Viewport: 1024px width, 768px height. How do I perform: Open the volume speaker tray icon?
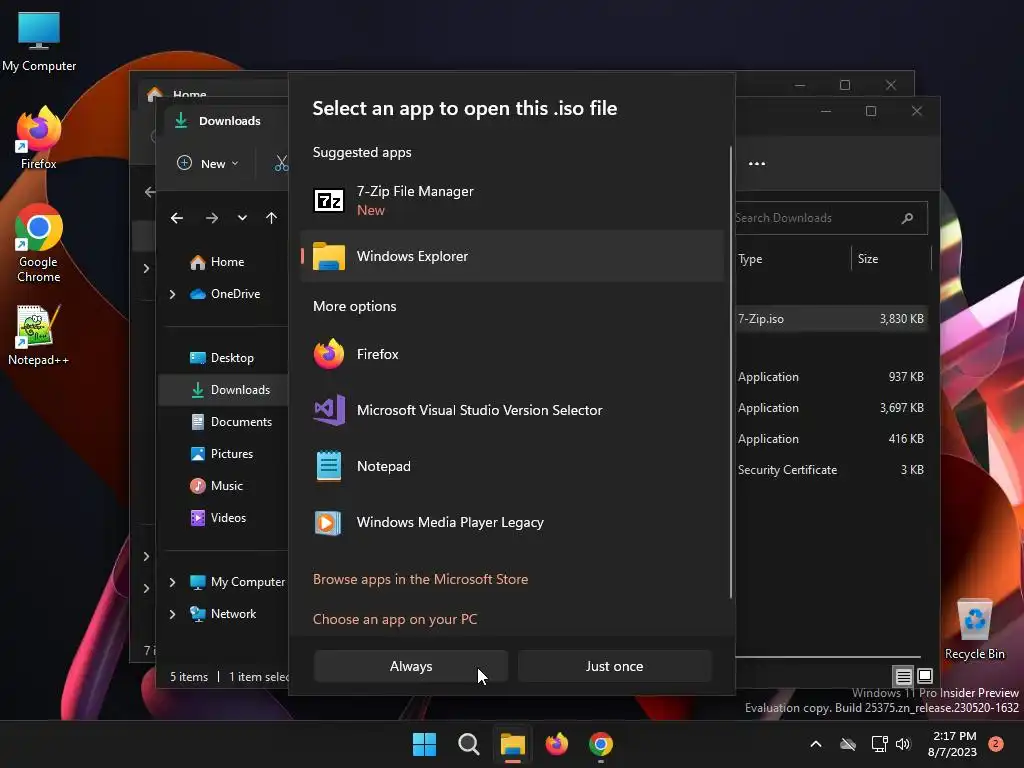tap(903, 744)
